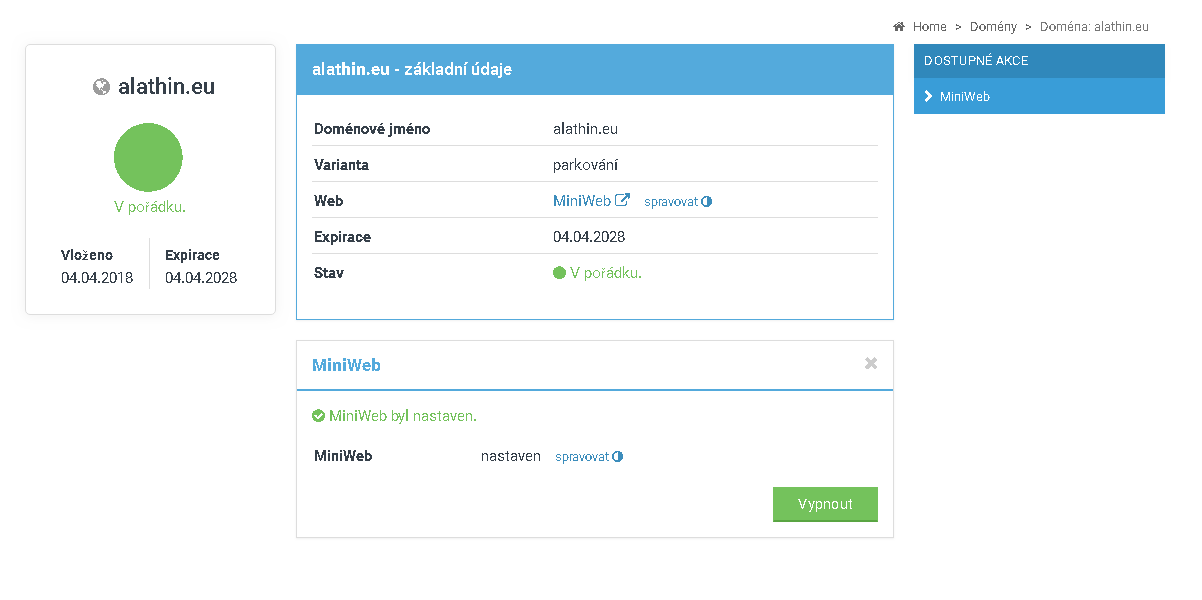Open MiniWeb from the Dostupné akce sidebar
The height and width of the screenshot is (600, 1202).
click(965, 97)
